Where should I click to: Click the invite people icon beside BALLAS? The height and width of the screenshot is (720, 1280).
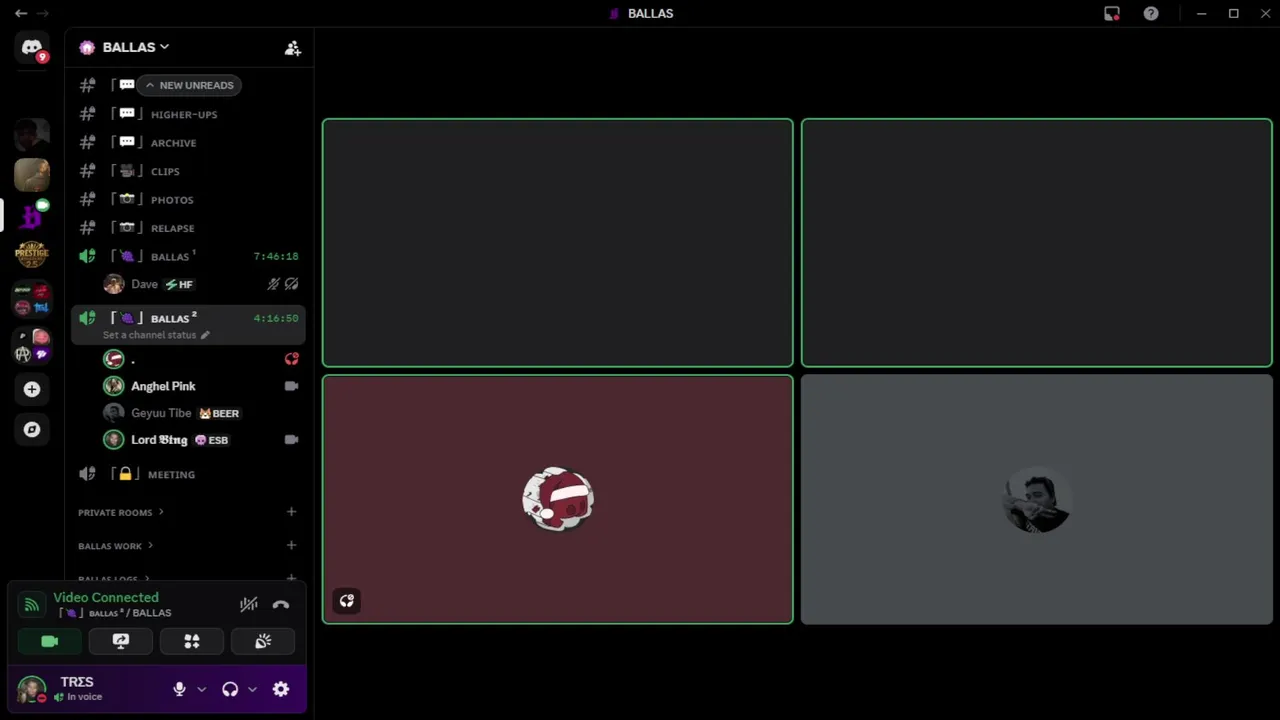tap(292, 48)
